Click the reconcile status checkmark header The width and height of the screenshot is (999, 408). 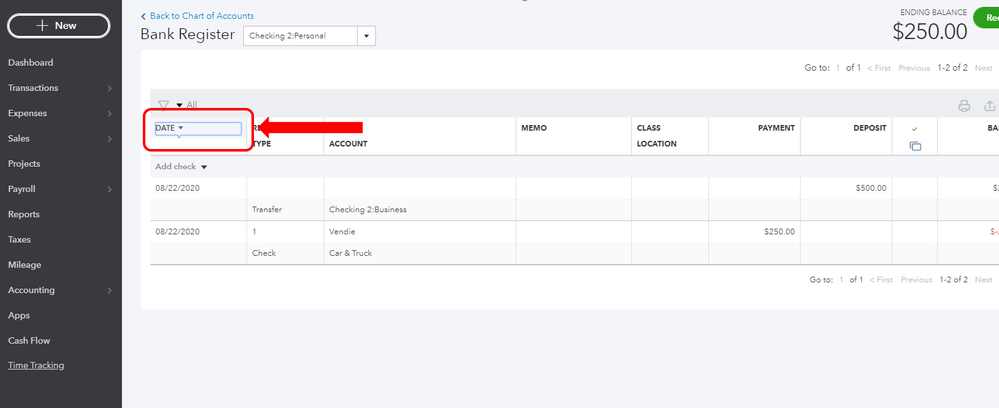click(915, 129)
